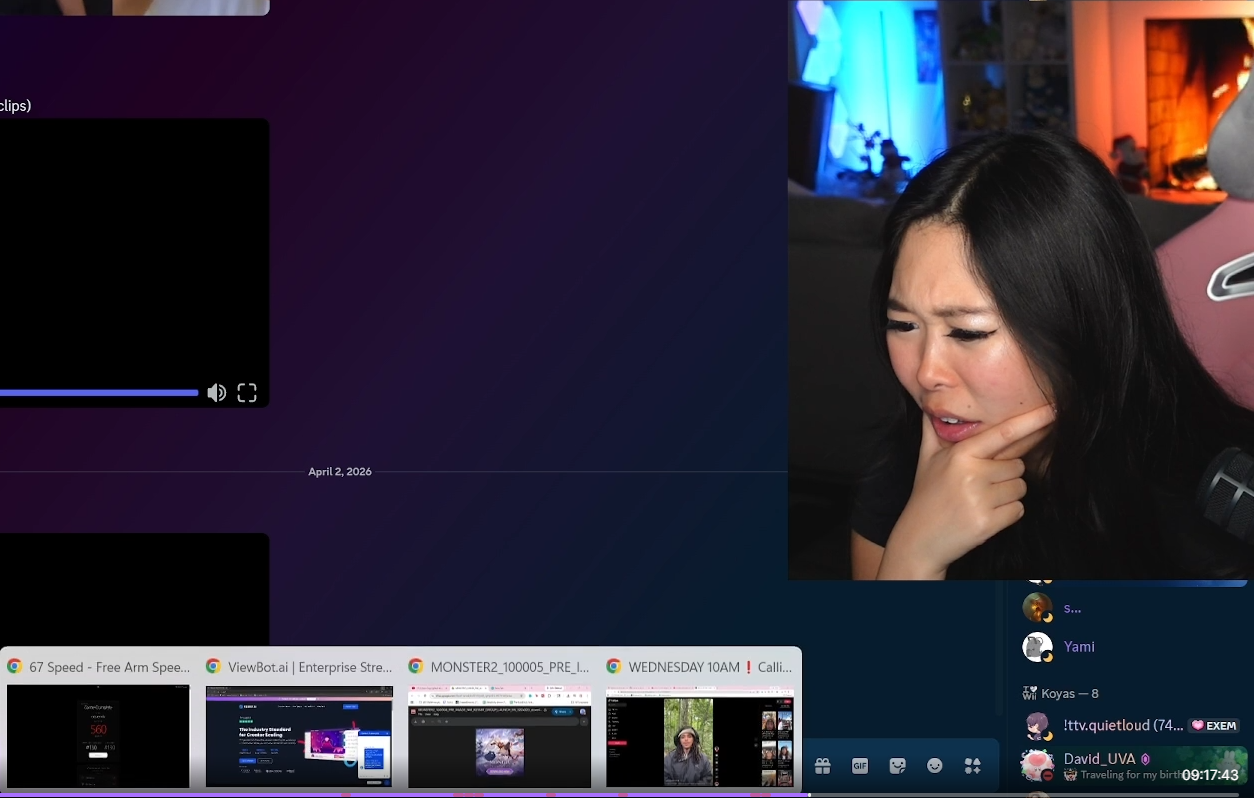The height and width of the screenshot is (798, 1254).
Task: Open fullscreen mode on the video clip
Action: click(247, 393)
